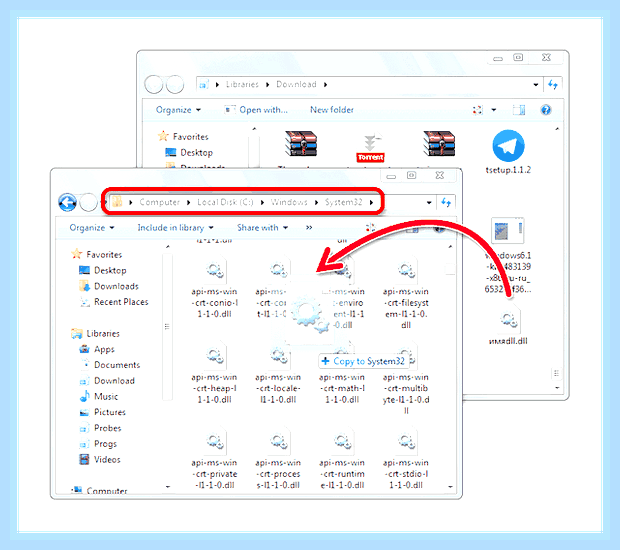Select api-ms-win-crt-heap-l1-1-0.dll file
This screenshot has height=550, width=620.
tap(214, 374)
